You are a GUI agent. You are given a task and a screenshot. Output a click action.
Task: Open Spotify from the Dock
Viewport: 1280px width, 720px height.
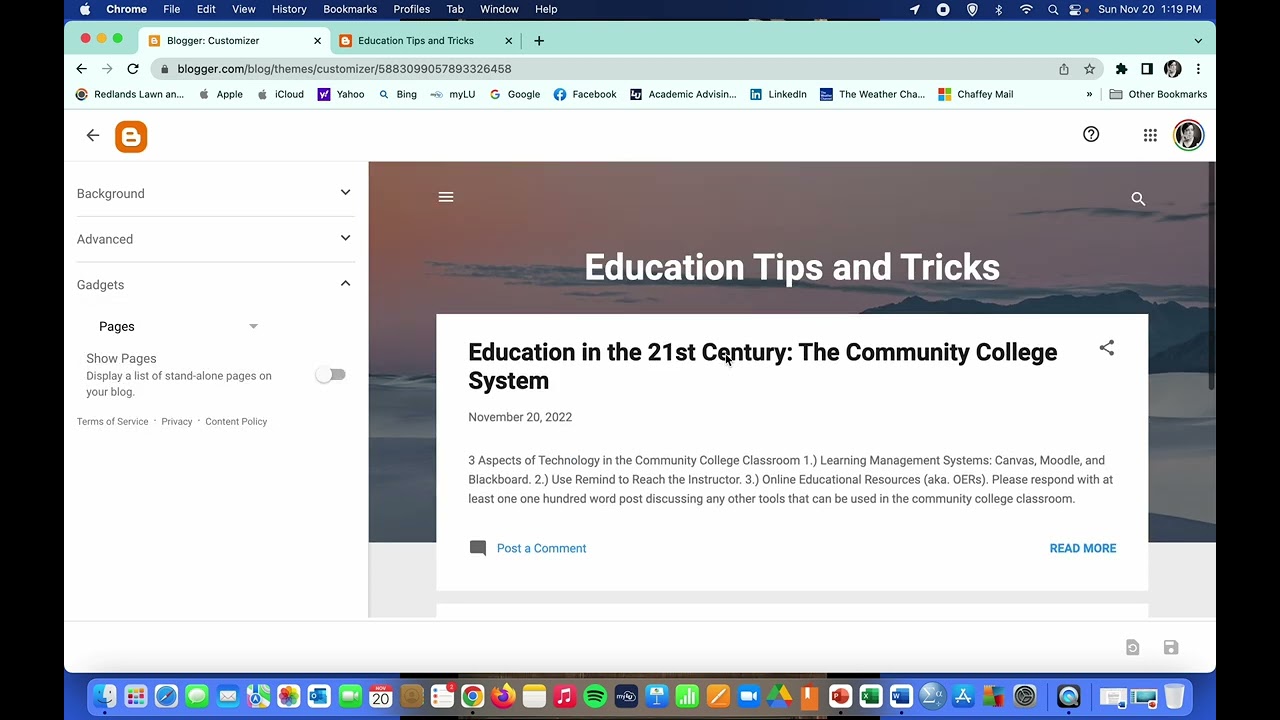pyautogui.click(x=595, y=696)
